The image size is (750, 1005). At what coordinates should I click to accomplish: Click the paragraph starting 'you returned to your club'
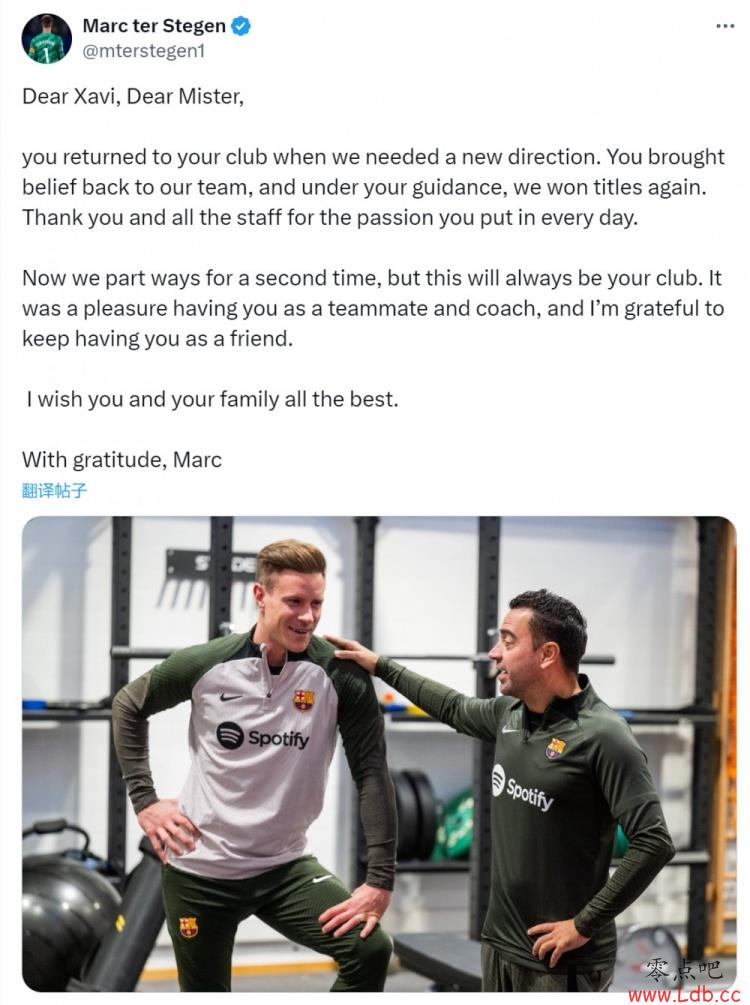point(373,187)
